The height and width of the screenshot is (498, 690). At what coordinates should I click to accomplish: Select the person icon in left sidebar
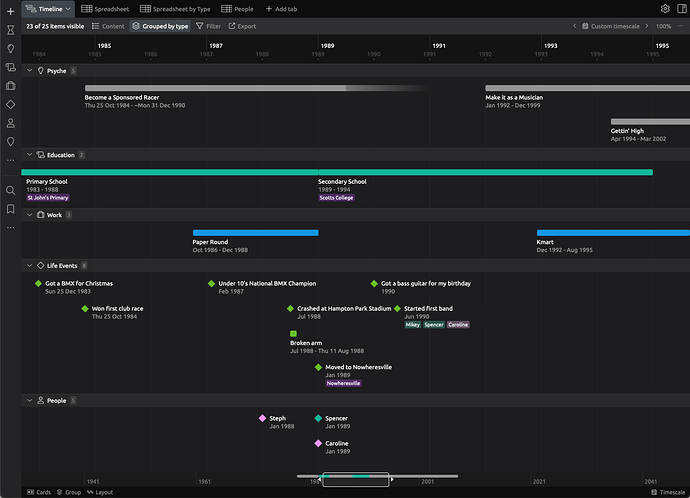coord(10,123)
